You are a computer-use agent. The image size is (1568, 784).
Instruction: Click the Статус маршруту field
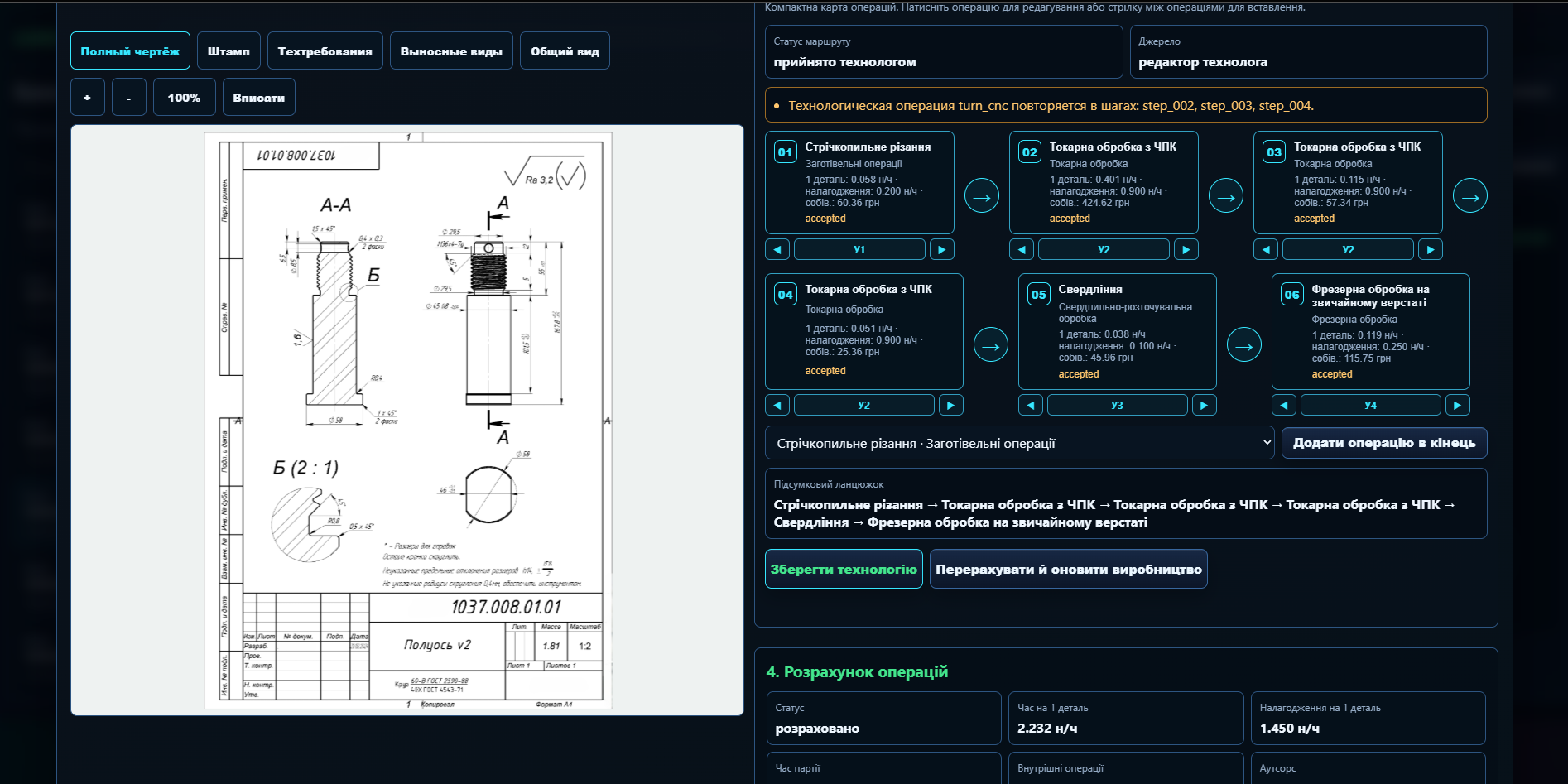(944, 51)
